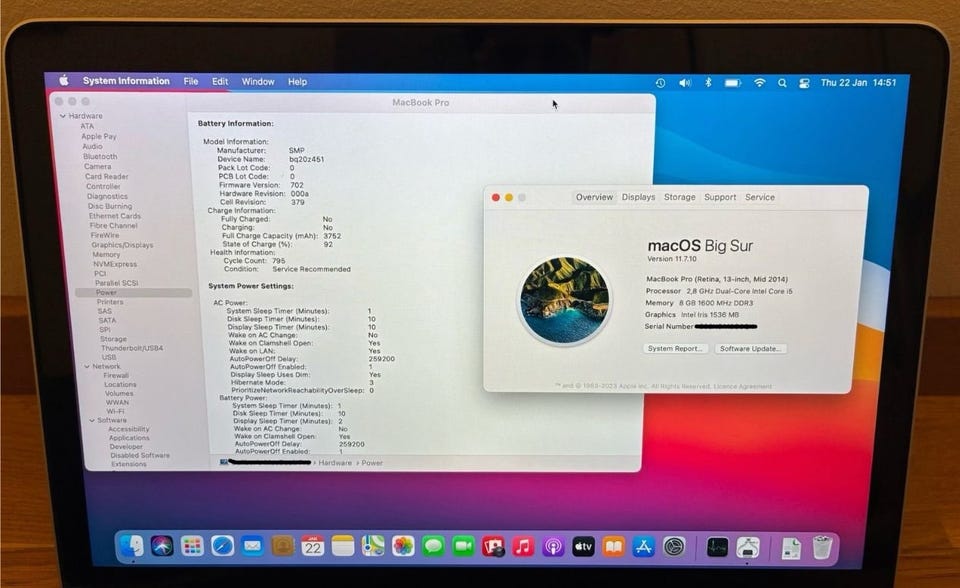960x588 pixels.
Task: Select Card Reader in the sidebar
Action: pyautogui.click(x=107, y=176)
